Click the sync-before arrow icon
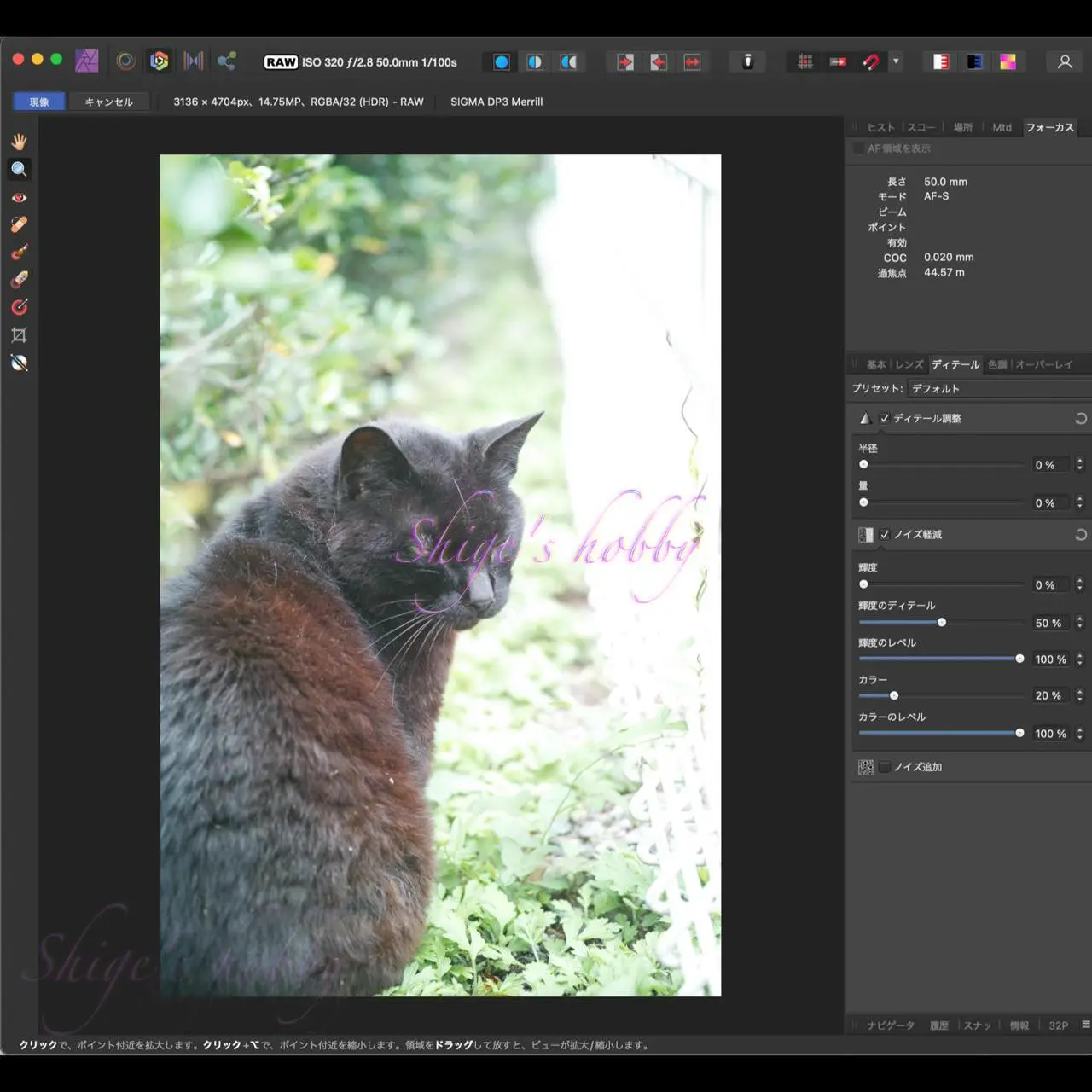1092x1092 pixels. pyautogui.click(x=659, y=61)
